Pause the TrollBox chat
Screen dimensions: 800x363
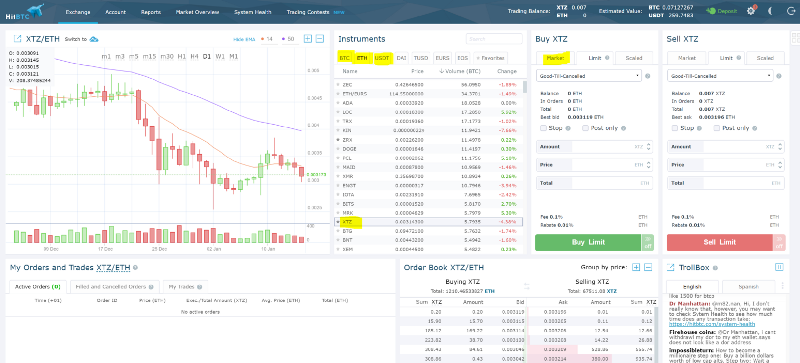coord(779,267)
